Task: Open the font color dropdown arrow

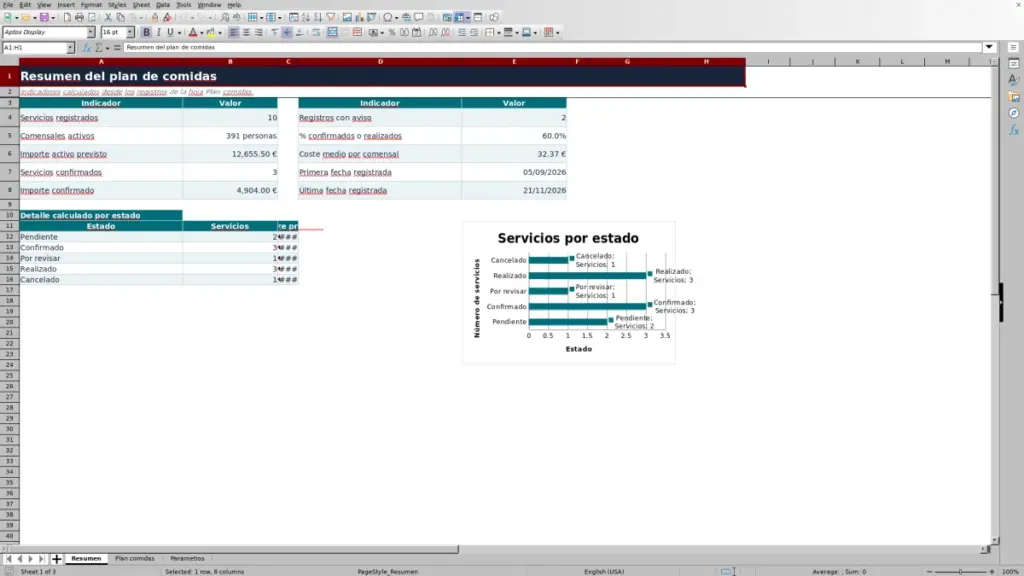Action: click(202, 33)
